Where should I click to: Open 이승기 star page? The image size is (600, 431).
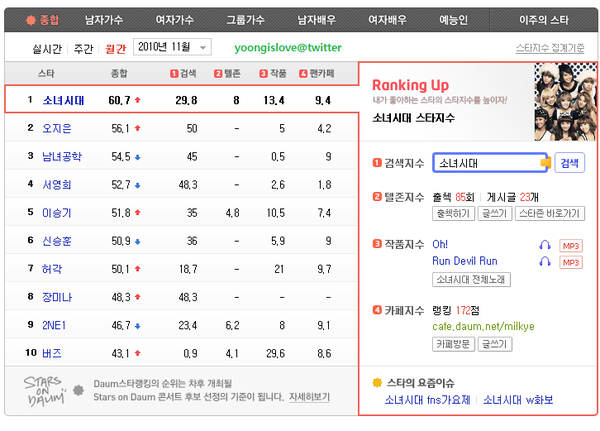[x=57, y=213]
